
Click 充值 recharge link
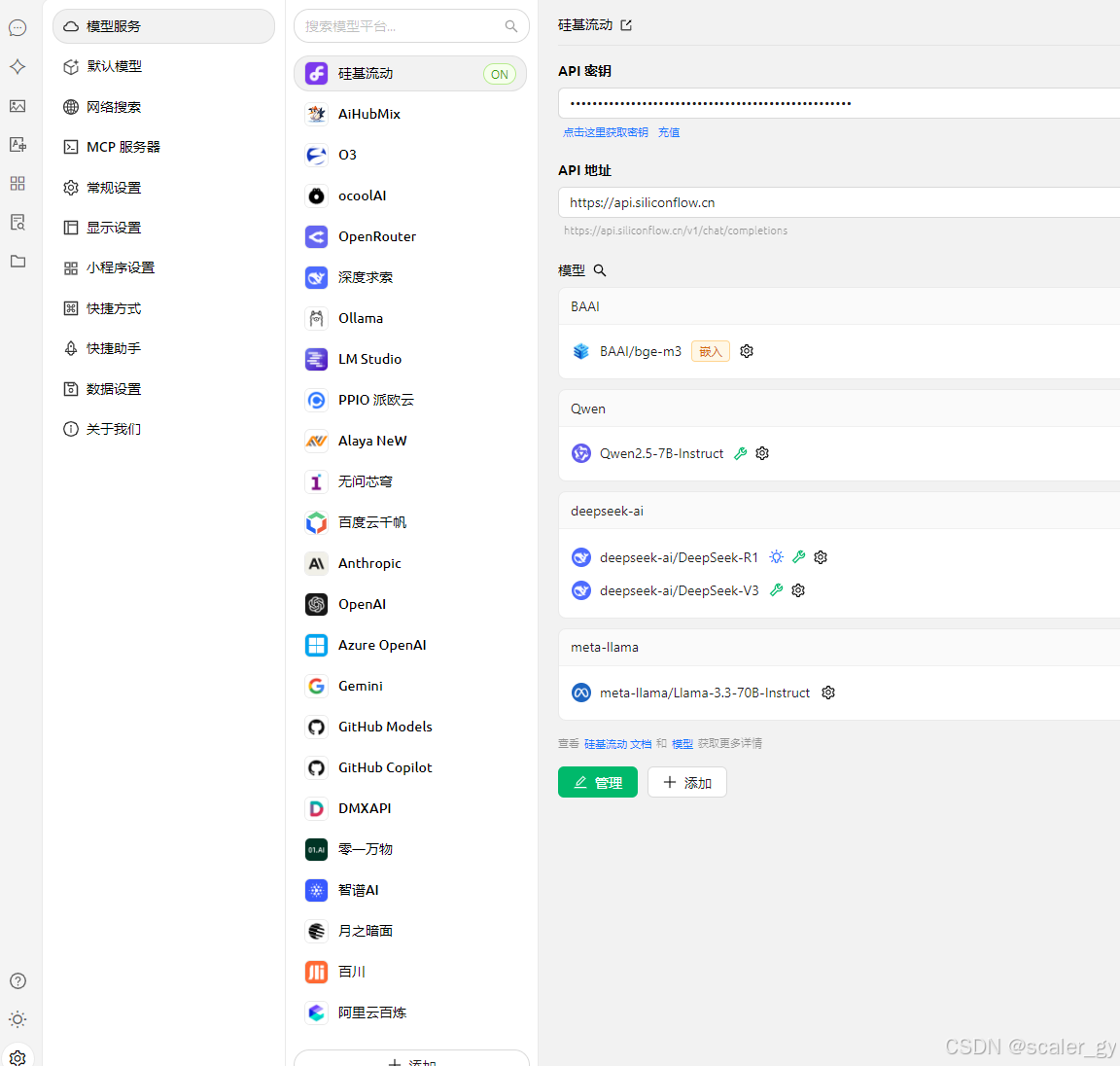(x=669, y=132)
